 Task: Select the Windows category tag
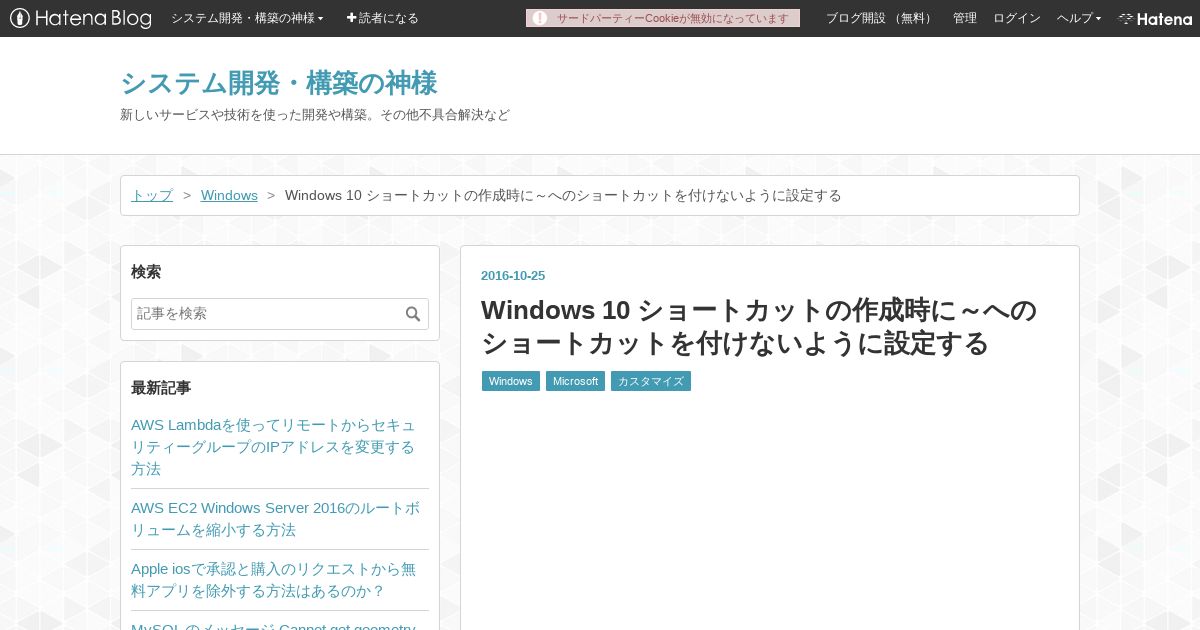pos(511,381)
